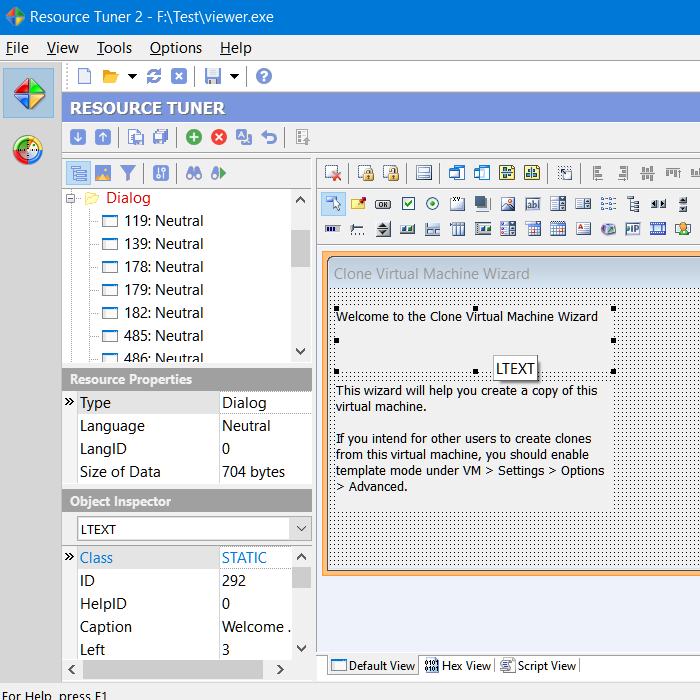Select the Resource Tuner sidebar logo

tap(29, 93)
